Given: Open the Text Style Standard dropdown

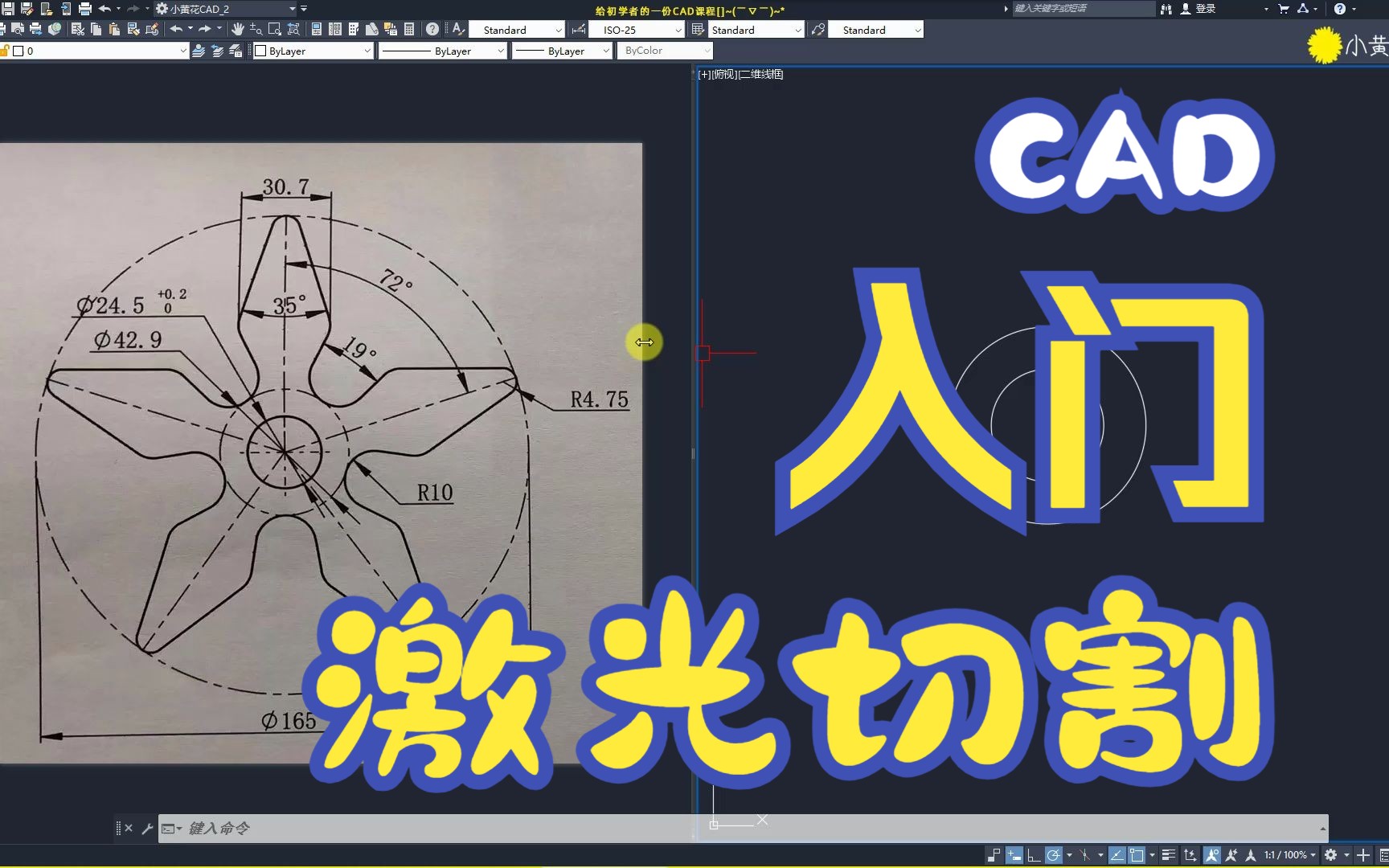Looking at the screenshot, I should 517,30.
